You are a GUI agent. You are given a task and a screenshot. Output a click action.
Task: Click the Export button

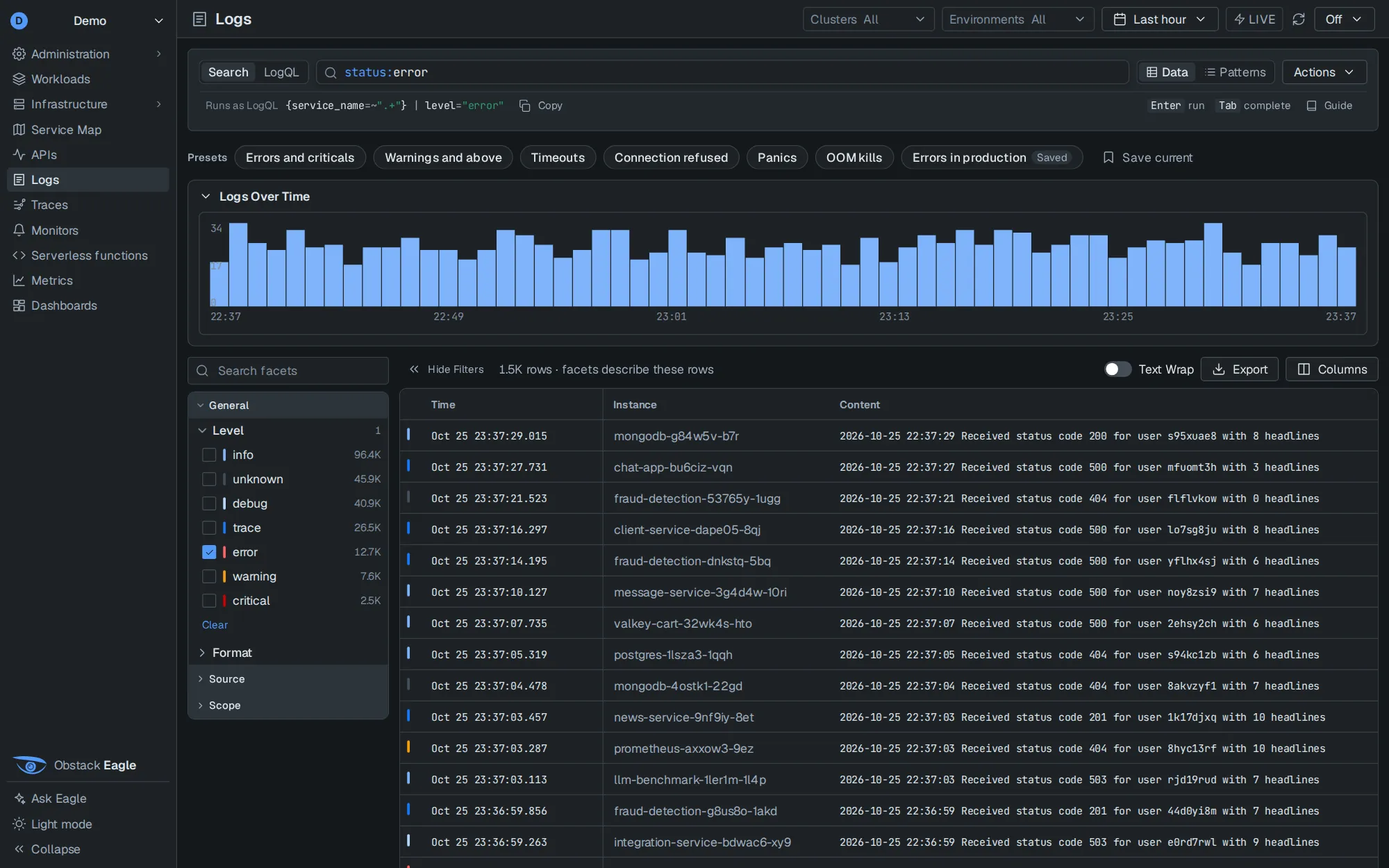[1240, 369]
